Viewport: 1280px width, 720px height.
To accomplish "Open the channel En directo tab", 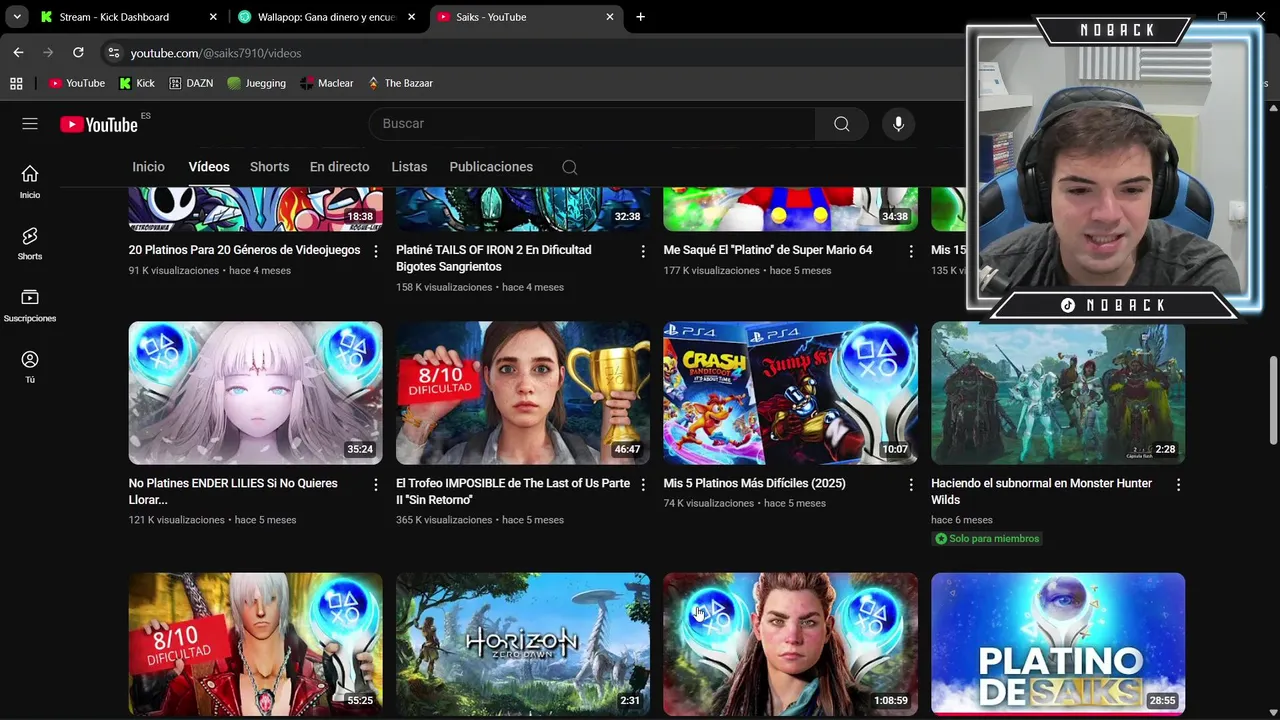I will click(339, 167).
